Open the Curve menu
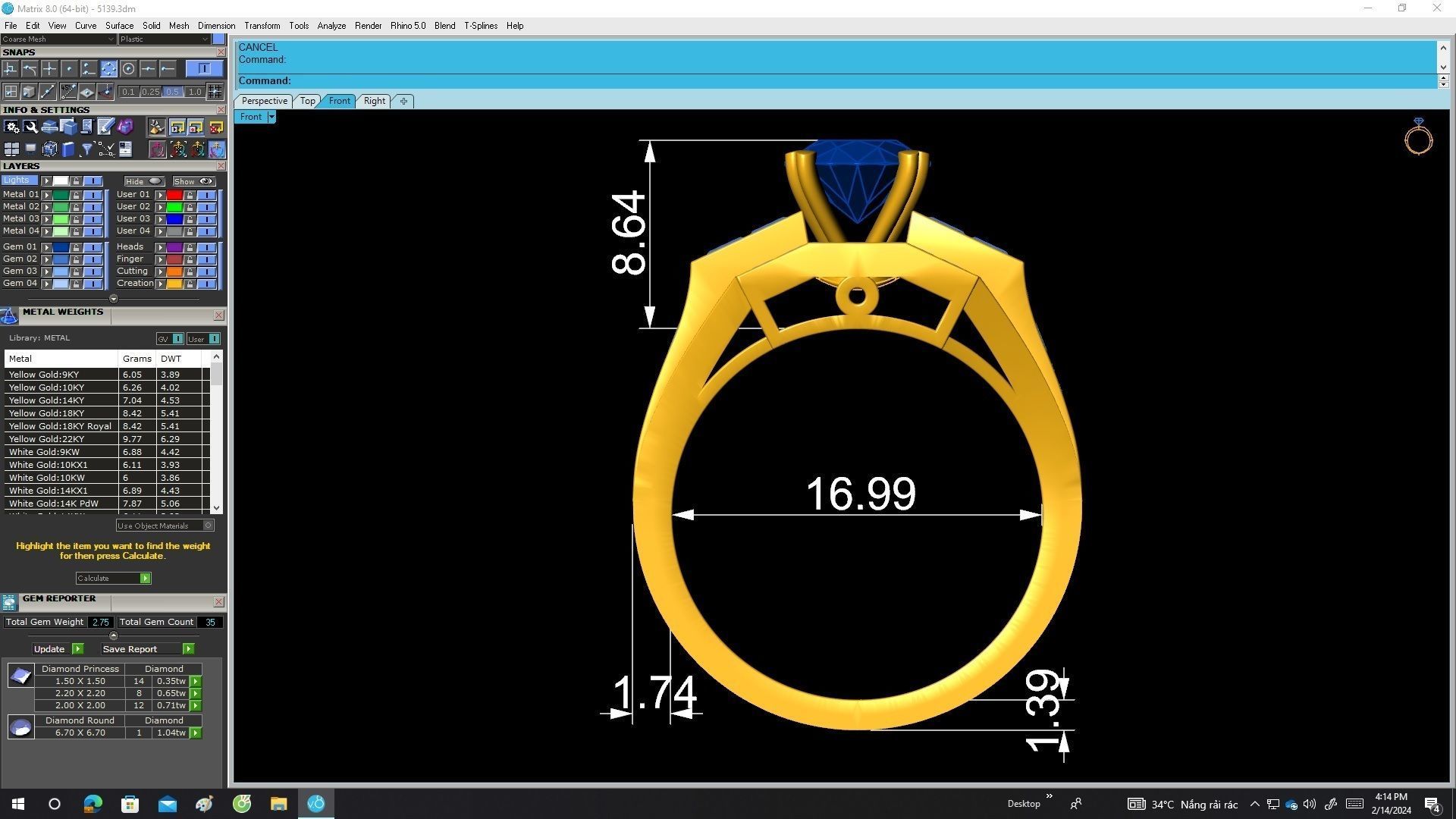 click(x=86, y=26)
